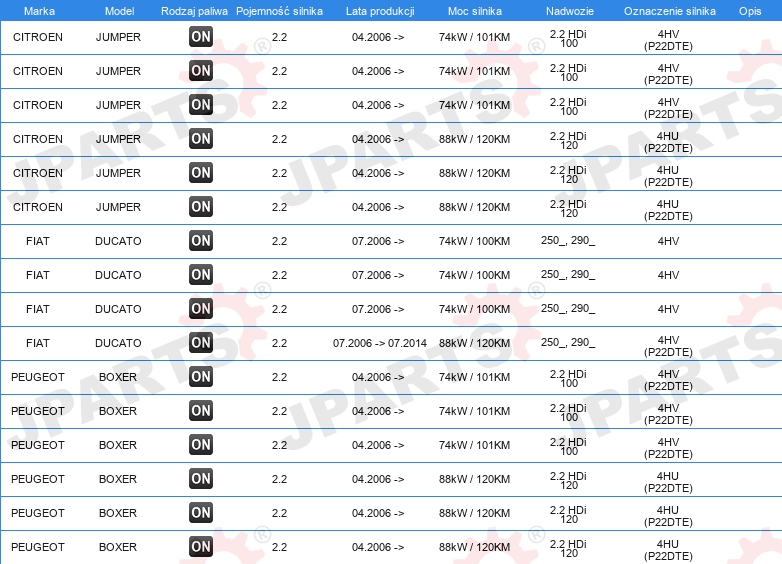Click the Pojemność silnika column header
Screen dimensions: 782x564
[x=279, y=11]
